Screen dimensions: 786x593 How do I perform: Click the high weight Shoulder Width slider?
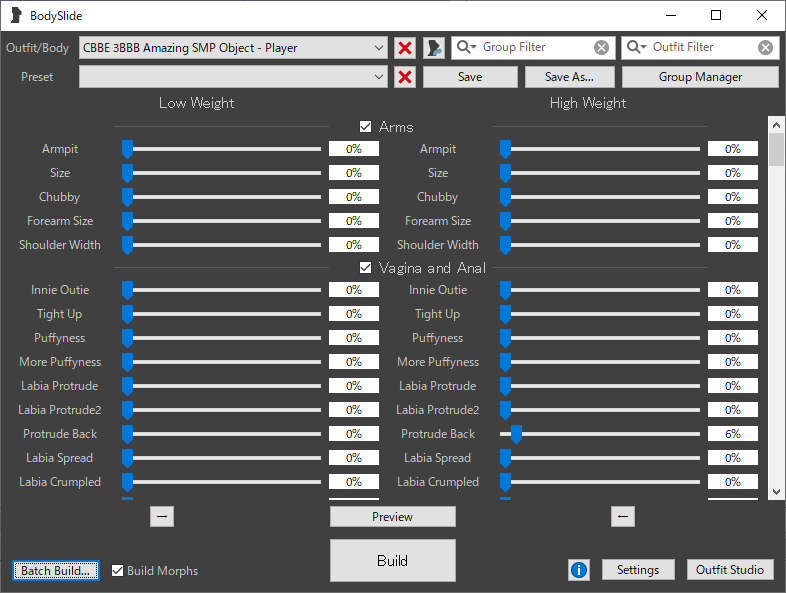pyautogui.click(x=600, y=245)
